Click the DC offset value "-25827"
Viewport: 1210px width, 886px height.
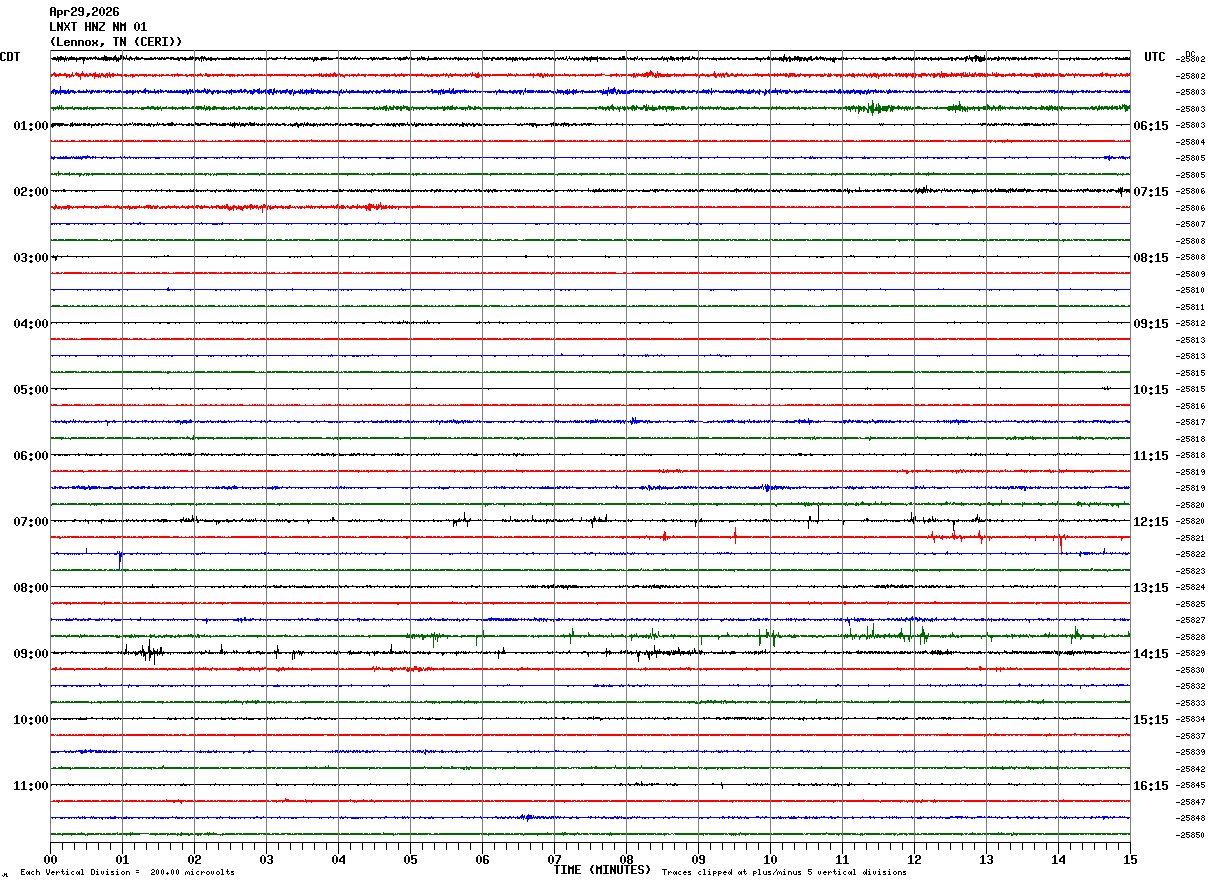[x=1191, y=621]
